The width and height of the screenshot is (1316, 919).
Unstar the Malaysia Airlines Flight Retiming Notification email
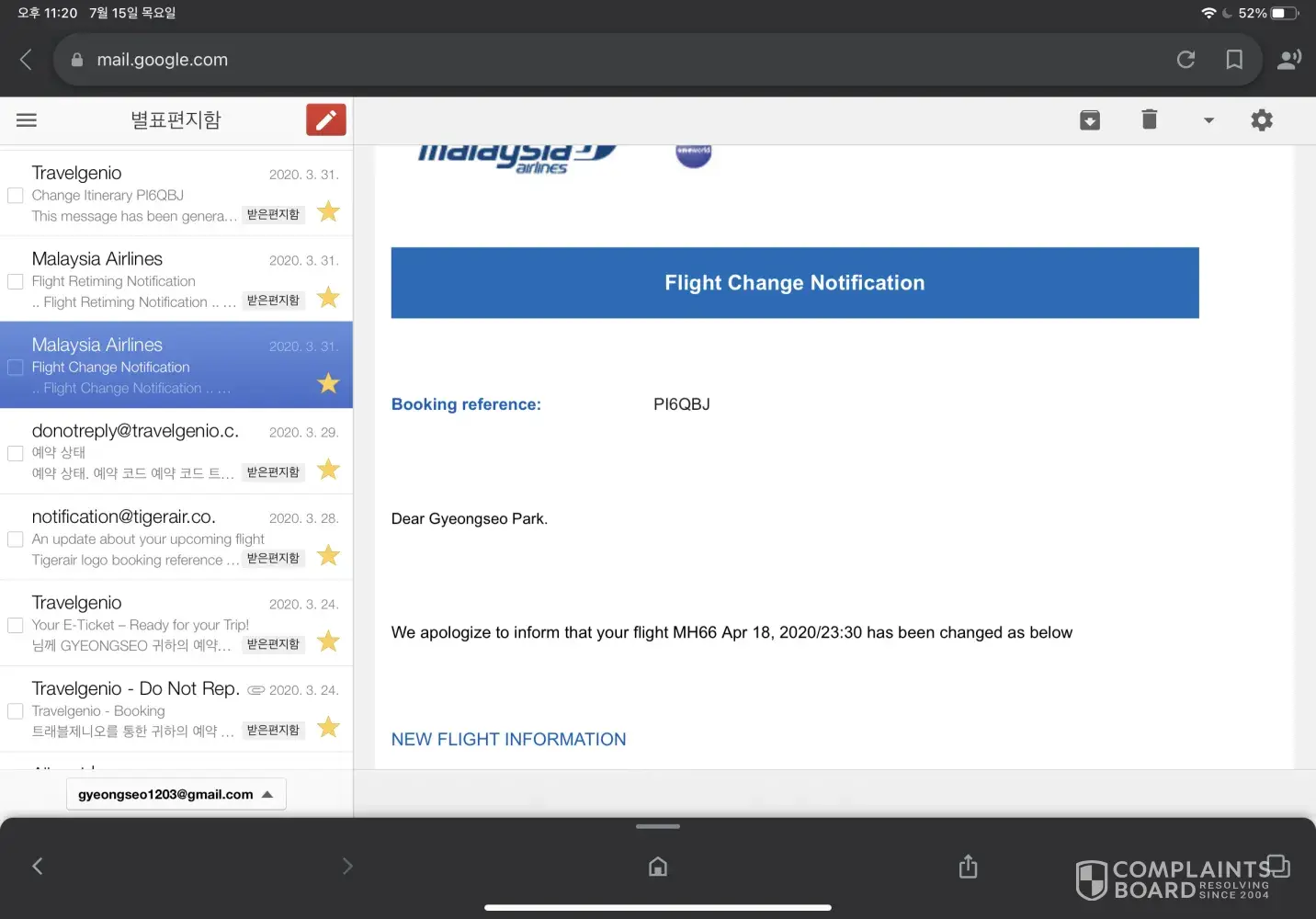coord(328,298)
